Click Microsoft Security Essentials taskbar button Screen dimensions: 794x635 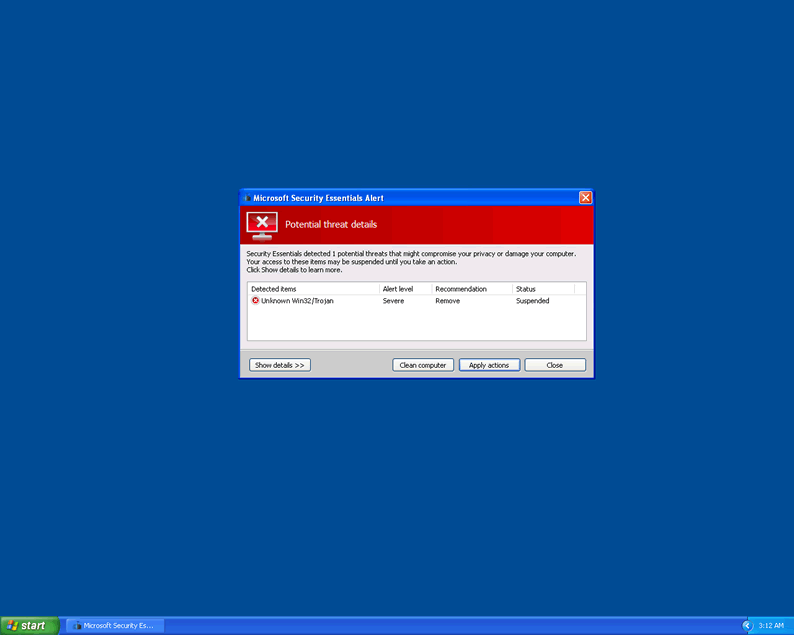tap(114, 625)
